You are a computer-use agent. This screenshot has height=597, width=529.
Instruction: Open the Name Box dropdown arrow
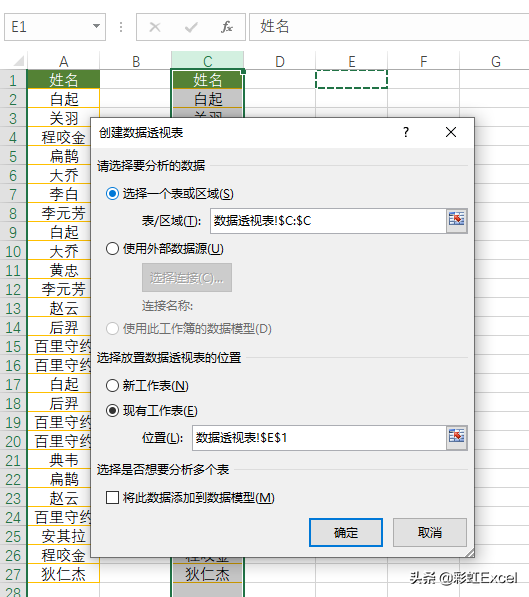(96, 26)
